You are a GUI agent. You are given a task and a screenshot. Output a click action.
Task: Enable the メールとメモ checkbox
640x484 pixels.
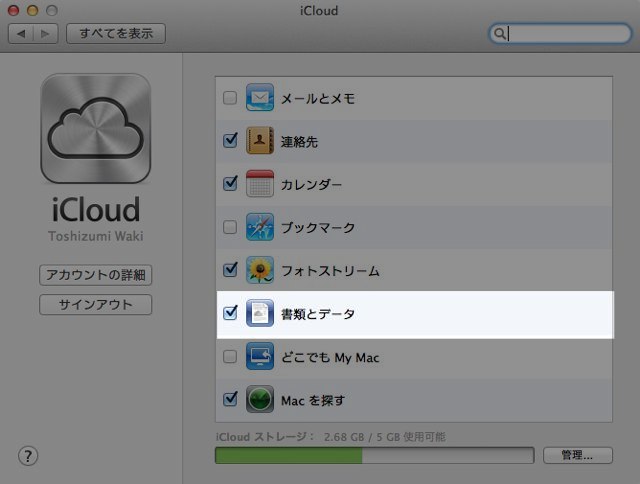pos(230,98)
